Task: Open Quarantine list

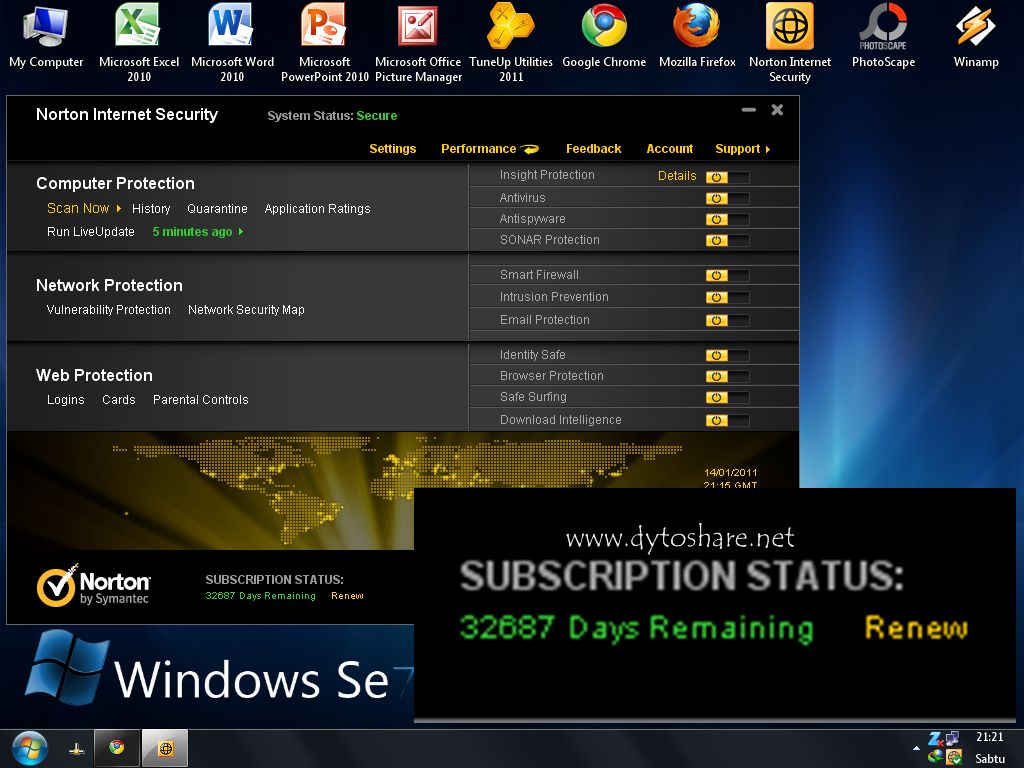Action: pyautogui.click(x=217, y=209)
